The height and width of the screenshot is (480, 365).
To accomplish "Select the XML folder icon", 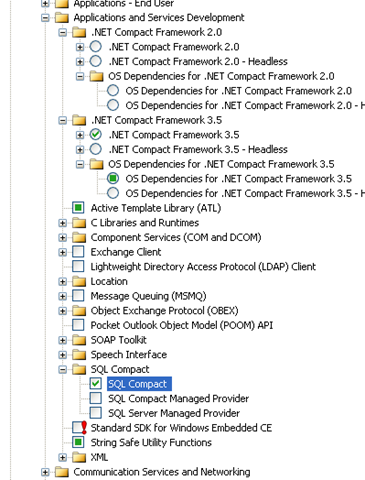I will click(79, 457).
